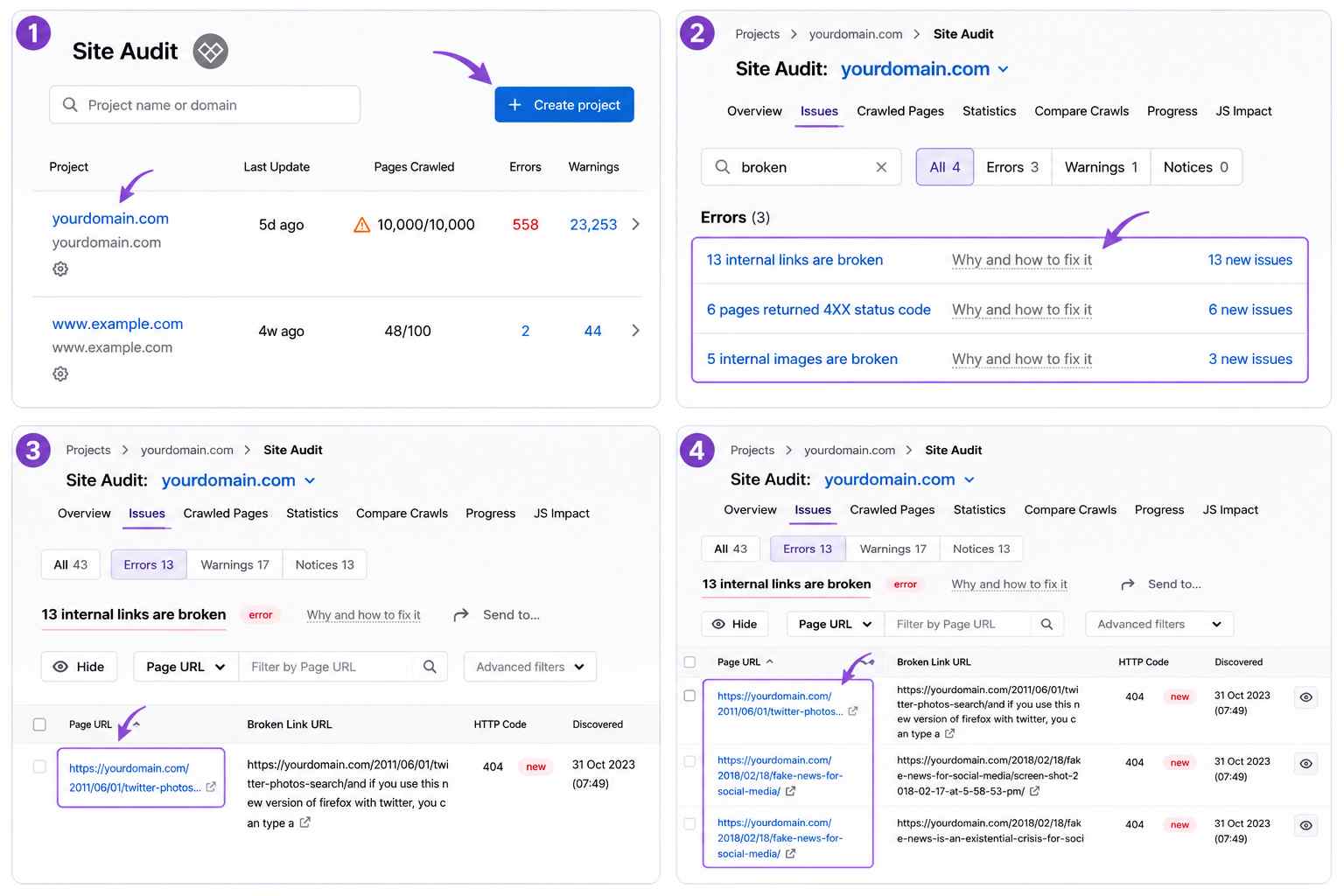Viewport: 1344px width, 896px height.
Task: Click search icon in panel 3 URL filter
Action: tap(430, 667)
